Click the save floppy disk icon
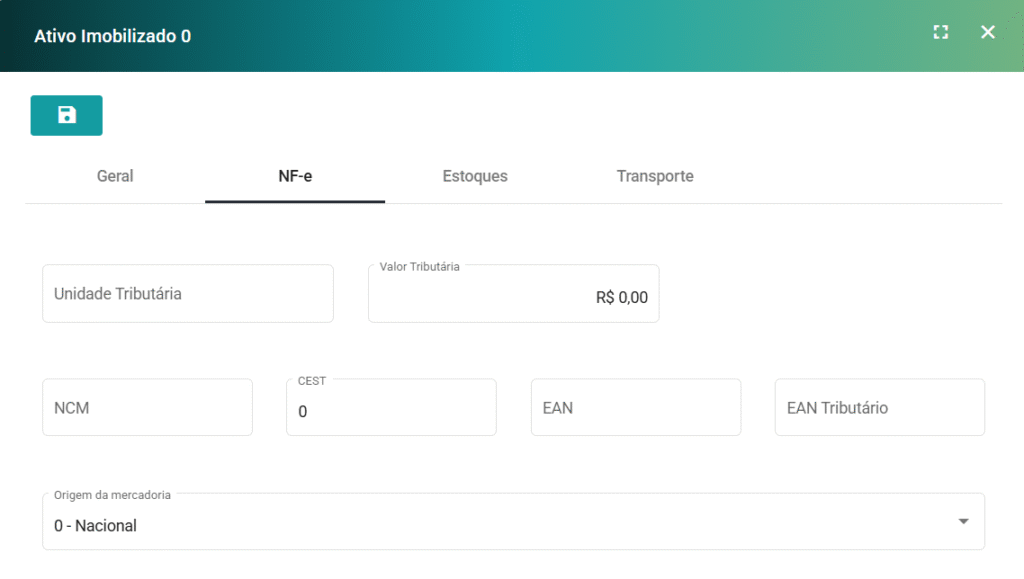Screen dimensions: 1024x579 tap(66, 115)
